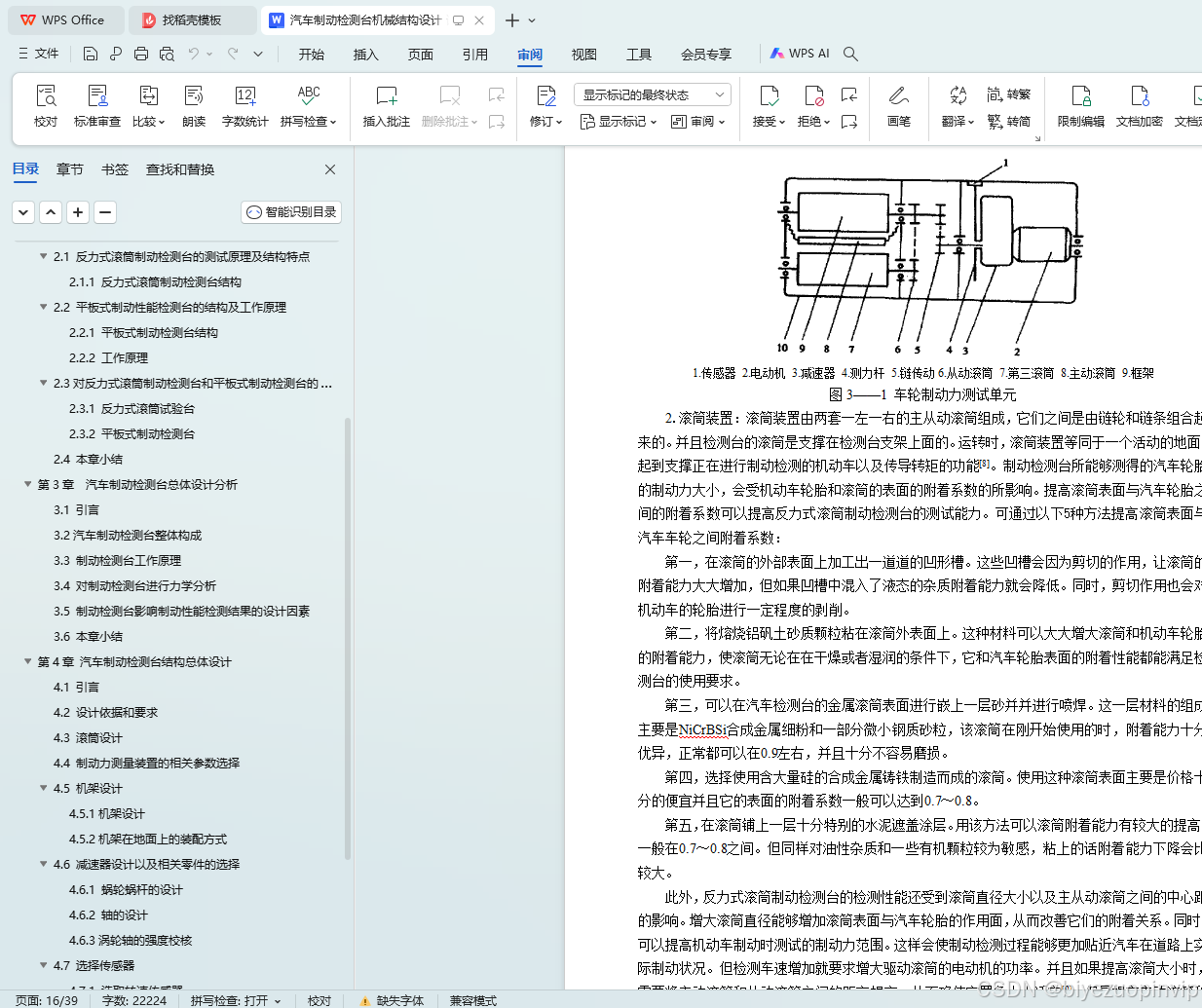Insert a comment with 插入批注
Viewport: 1202px width, 1008px height.
point(387,105)
